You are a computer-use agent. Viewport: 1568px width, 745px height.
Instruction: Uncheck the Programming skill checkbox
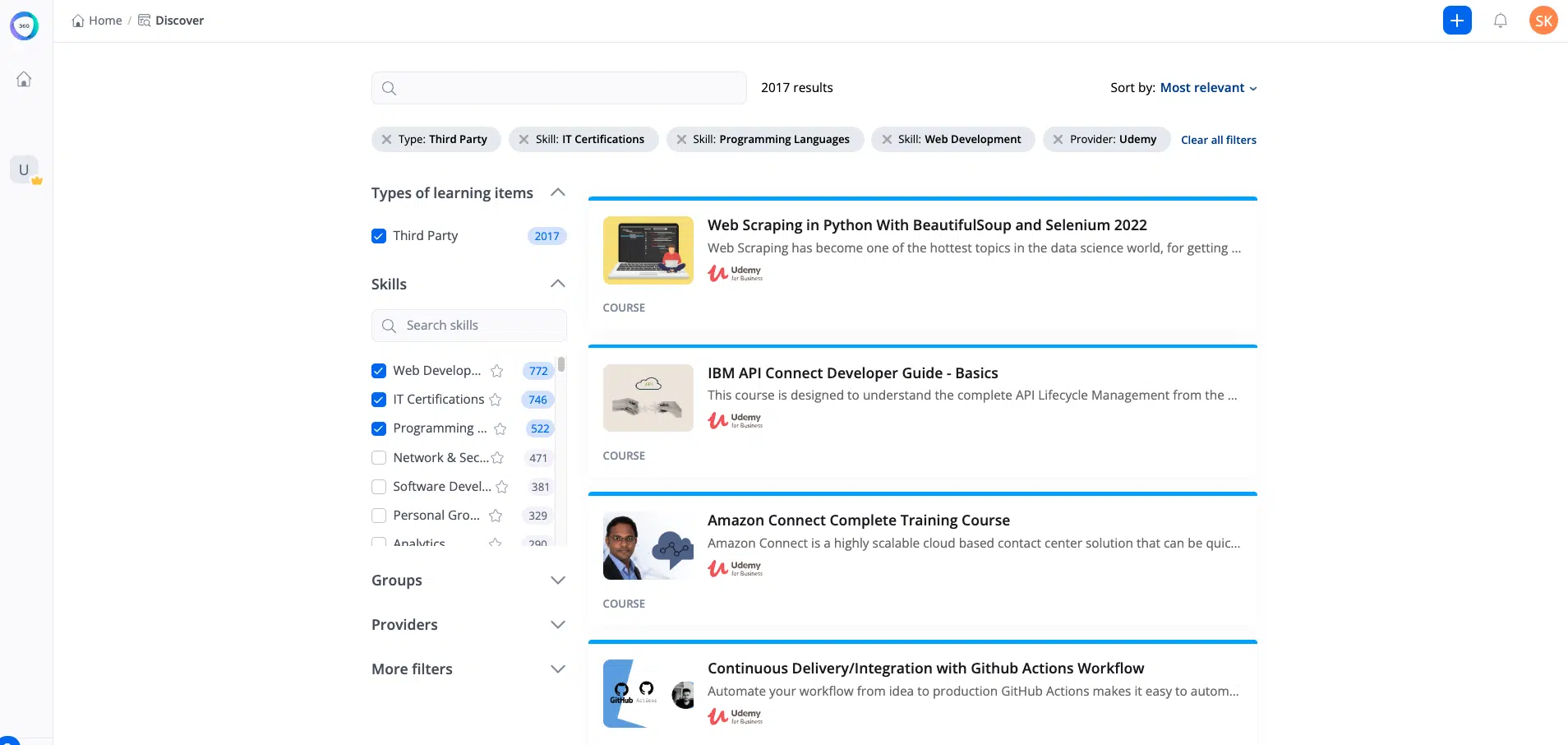(x=379, y=428)
